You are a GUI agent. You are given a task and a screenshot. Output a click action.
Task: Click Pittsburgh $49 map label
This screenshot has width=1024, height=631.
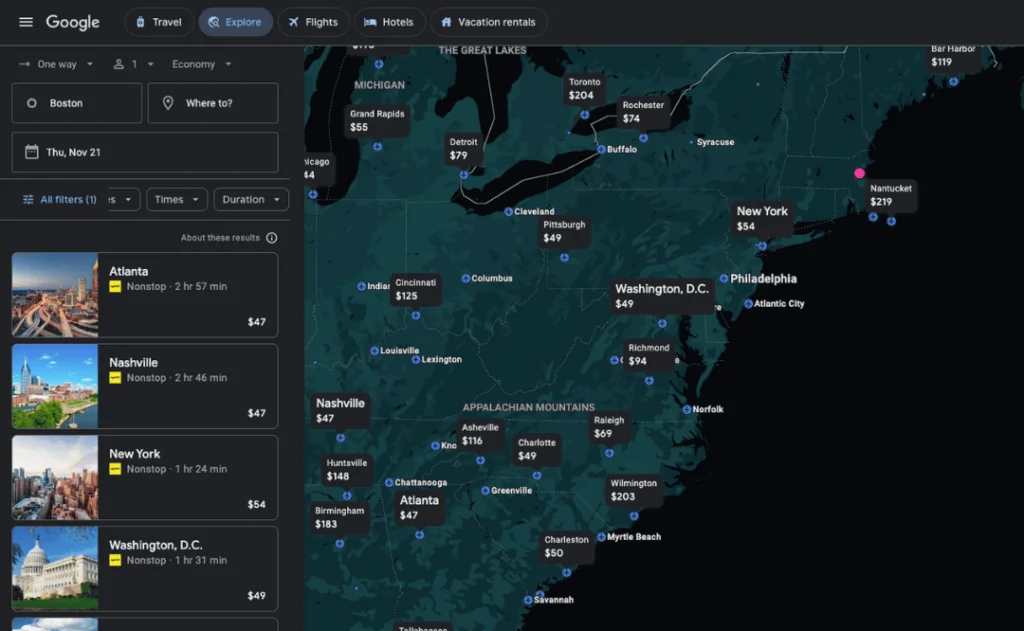[564, 231]
